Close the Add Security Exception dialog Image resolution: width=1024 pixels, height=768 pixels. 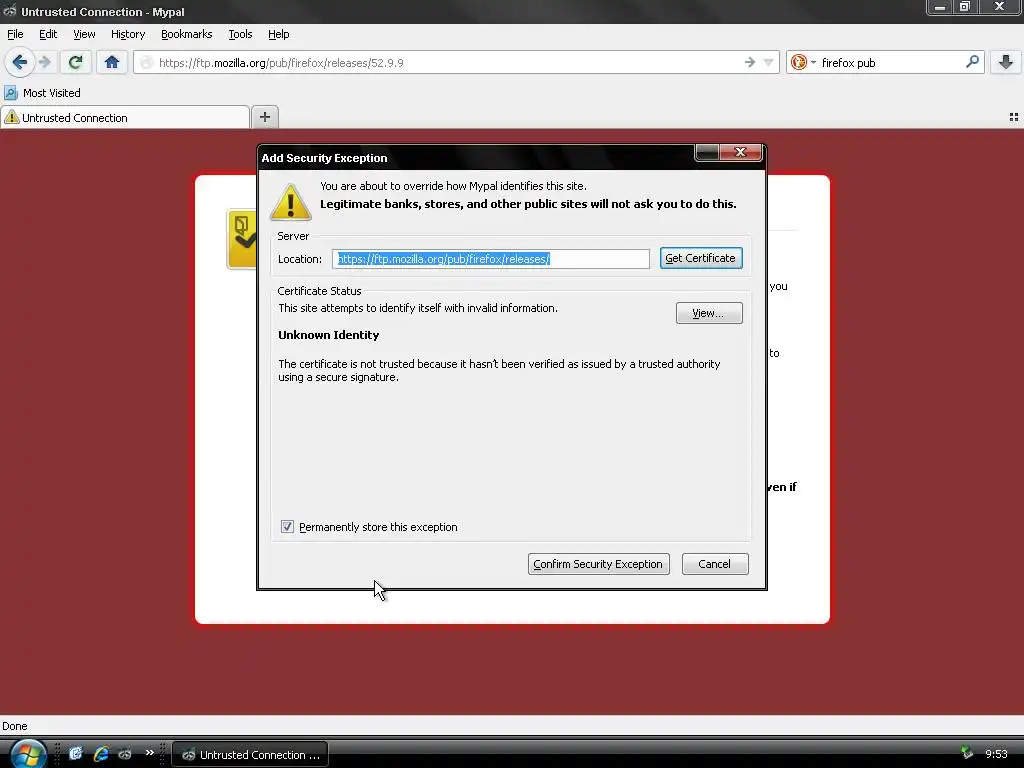pyautogui.click(x=741, y=152)
